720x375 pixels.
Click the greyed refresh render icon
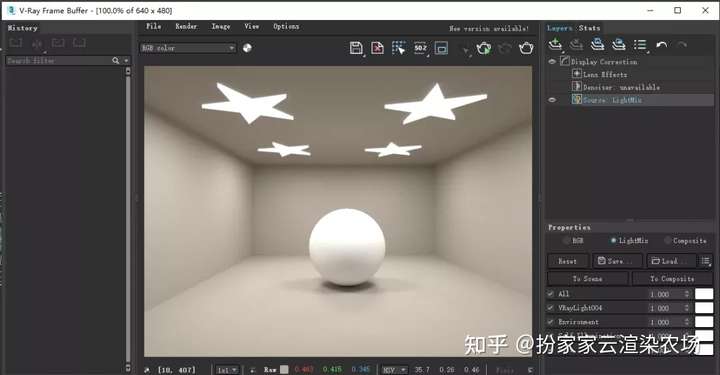point(505,48)
